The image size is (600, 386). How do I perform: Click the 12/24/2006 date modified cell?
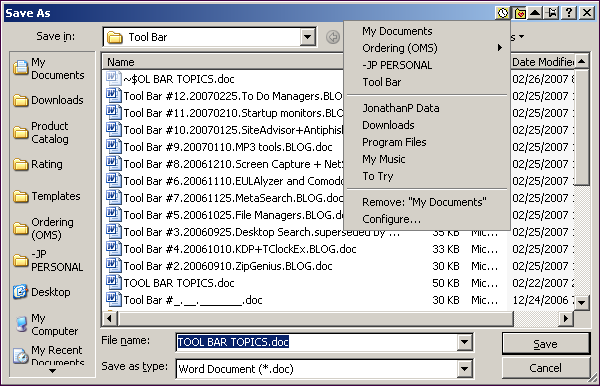point(543,300)
